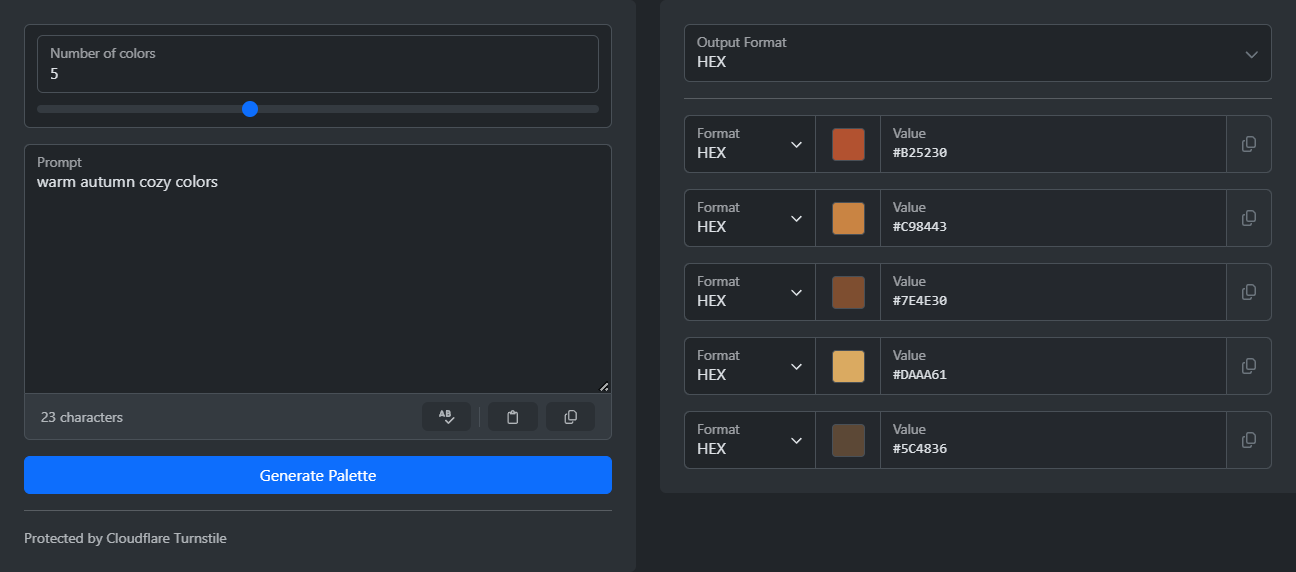Copy the #5C4836 color value
This screenshot has height=572, width=1296.
pos(1248,440)
